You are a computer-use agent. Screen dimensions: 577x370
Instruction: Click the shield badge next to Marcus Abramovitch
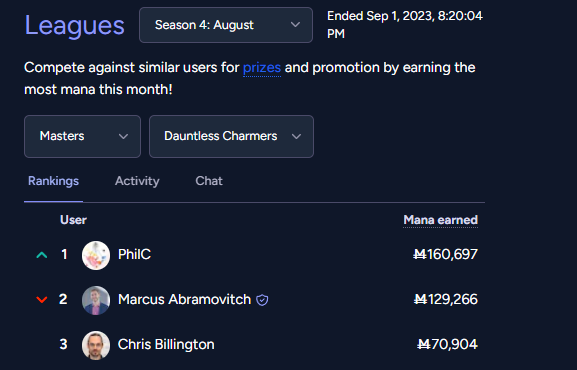pos(262,300)
